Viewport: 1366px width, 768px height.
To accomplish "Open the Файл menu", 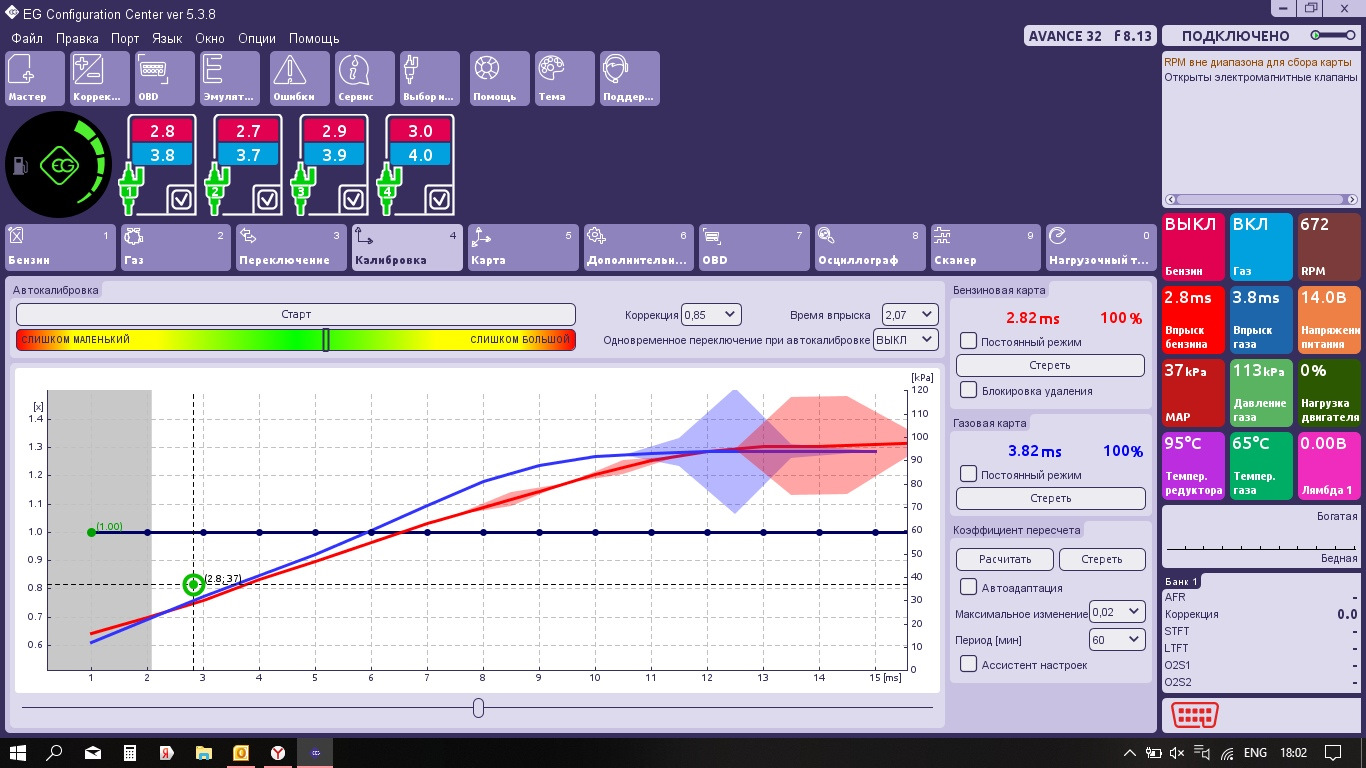I will pyautogui.click(x=27, y=39).
